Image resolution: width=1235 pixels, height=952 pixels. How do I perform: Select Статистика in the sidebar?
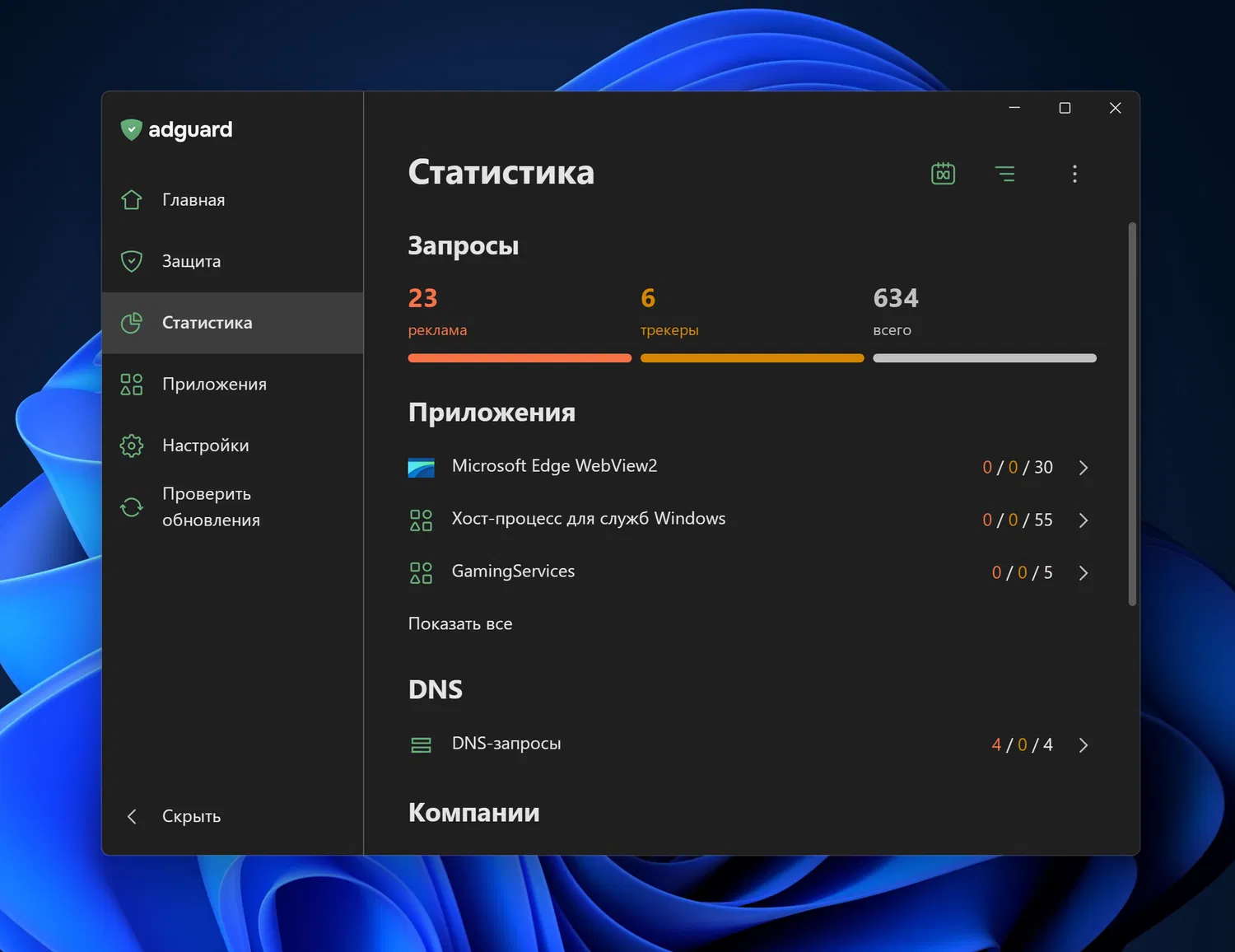233,323
